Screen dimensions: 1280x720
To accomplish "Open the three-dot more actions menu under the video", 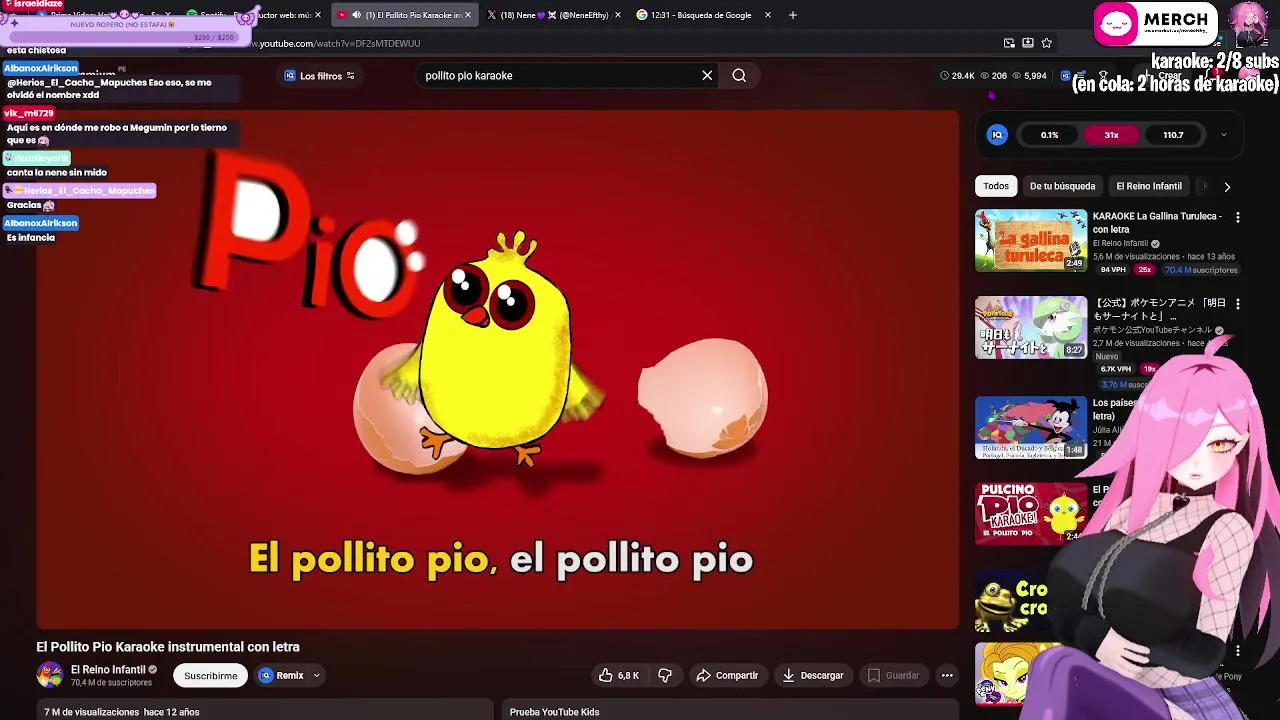I will click(x=947, y=675).
